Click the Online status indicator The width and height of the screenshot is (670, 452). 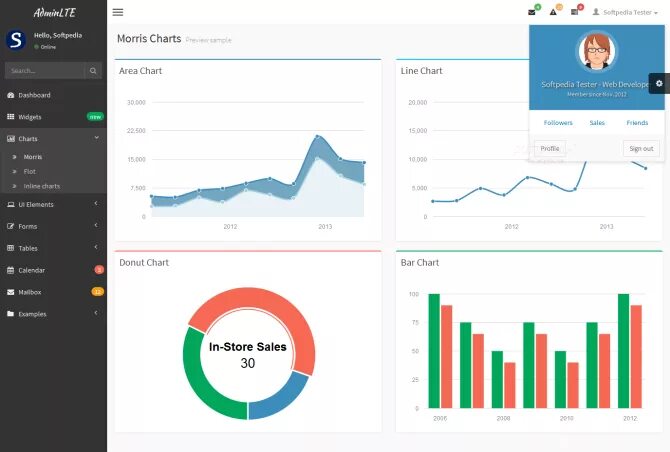click(45, 47)
